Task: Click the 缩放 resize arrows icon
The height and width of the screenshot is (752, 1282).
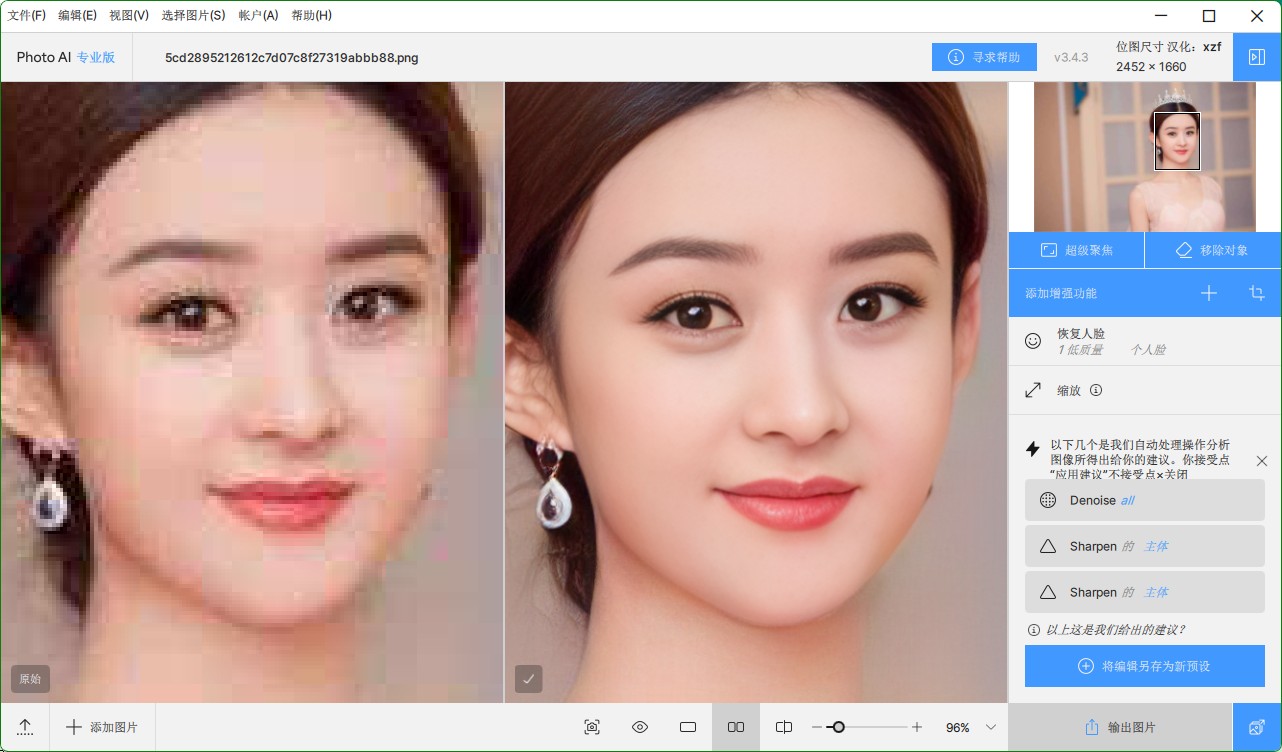Action: 1033,390
